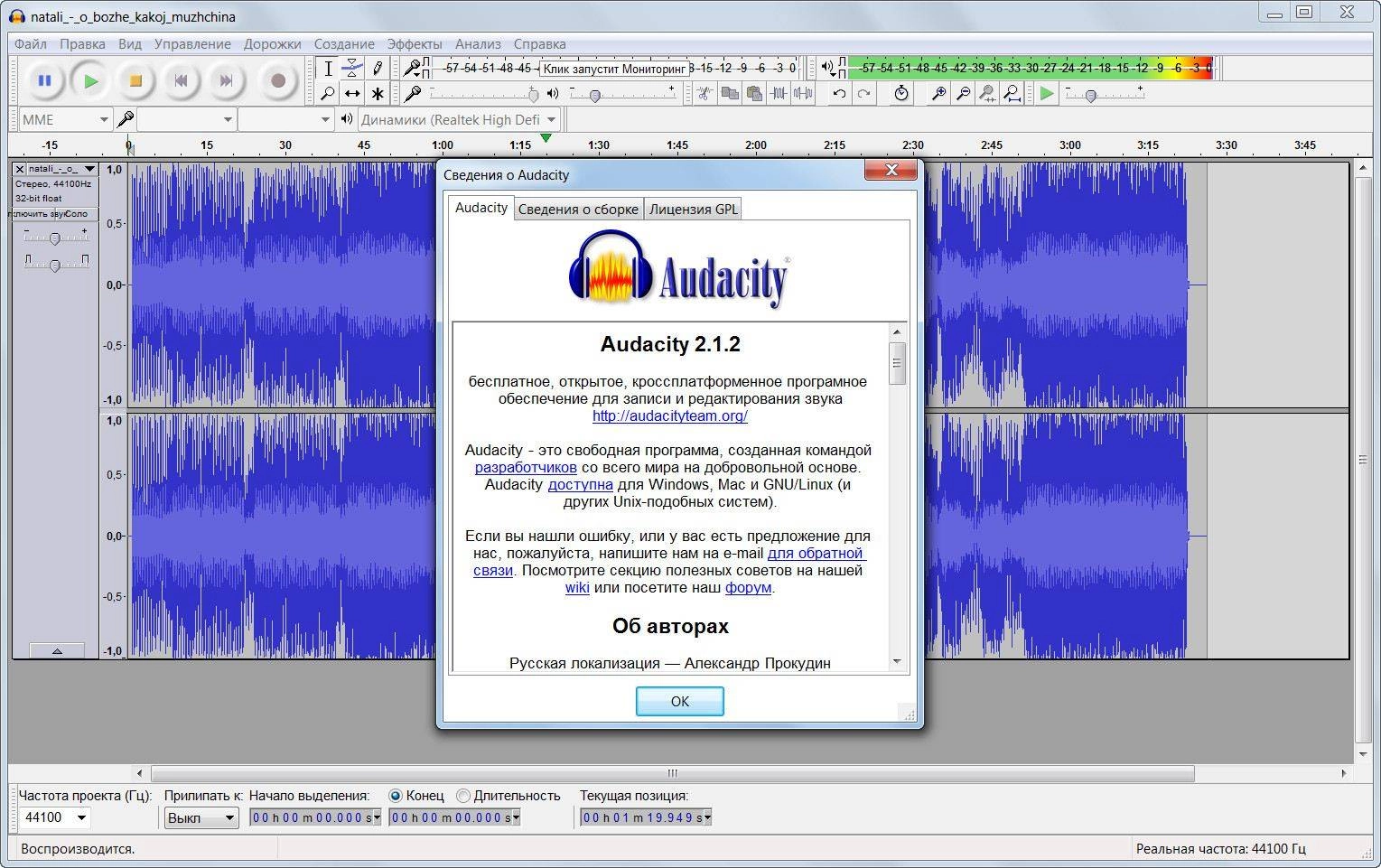1381x868 pixels.
Task: Toggle the track Mute button
Action: tap(35, 214)
